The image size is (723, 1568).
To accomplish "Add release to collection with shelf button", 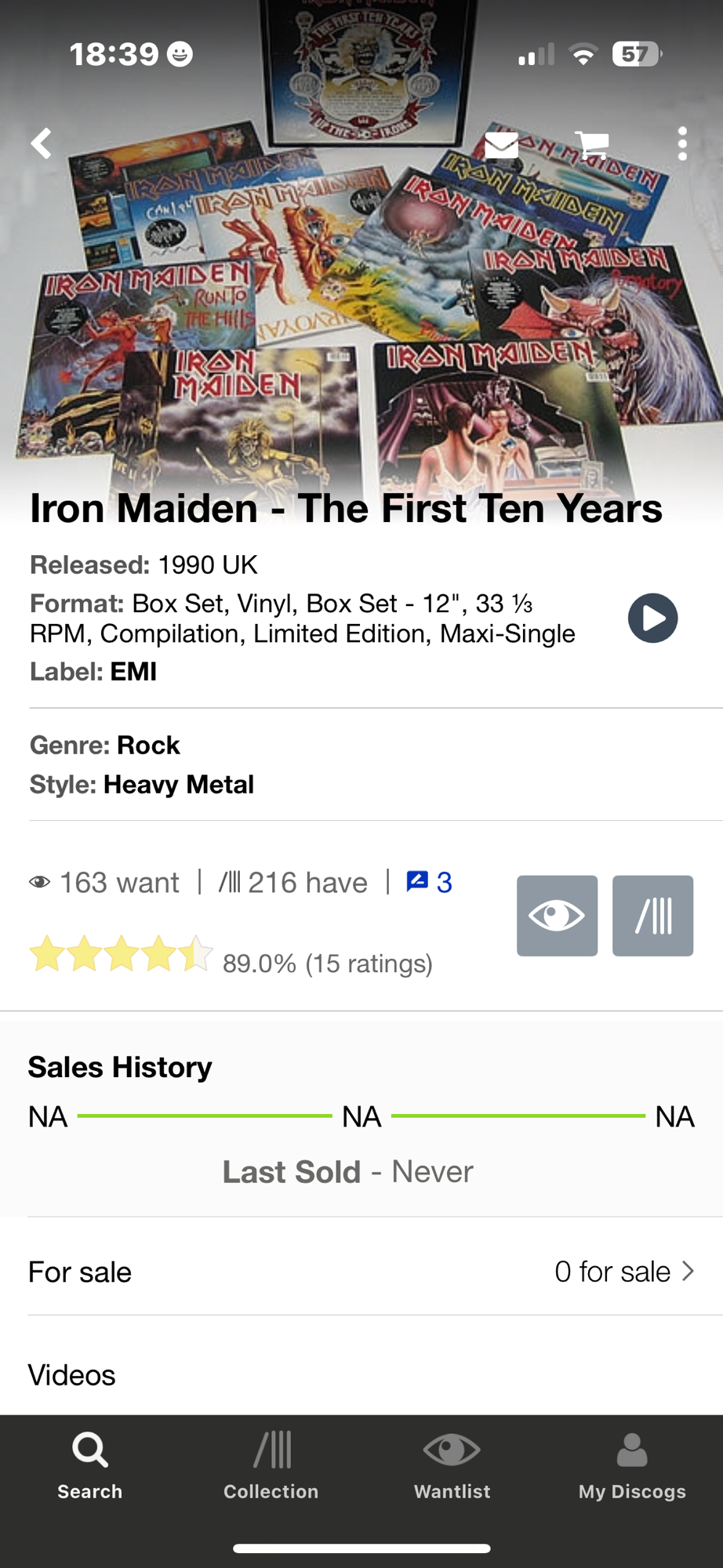I will (x=652, y=916).
